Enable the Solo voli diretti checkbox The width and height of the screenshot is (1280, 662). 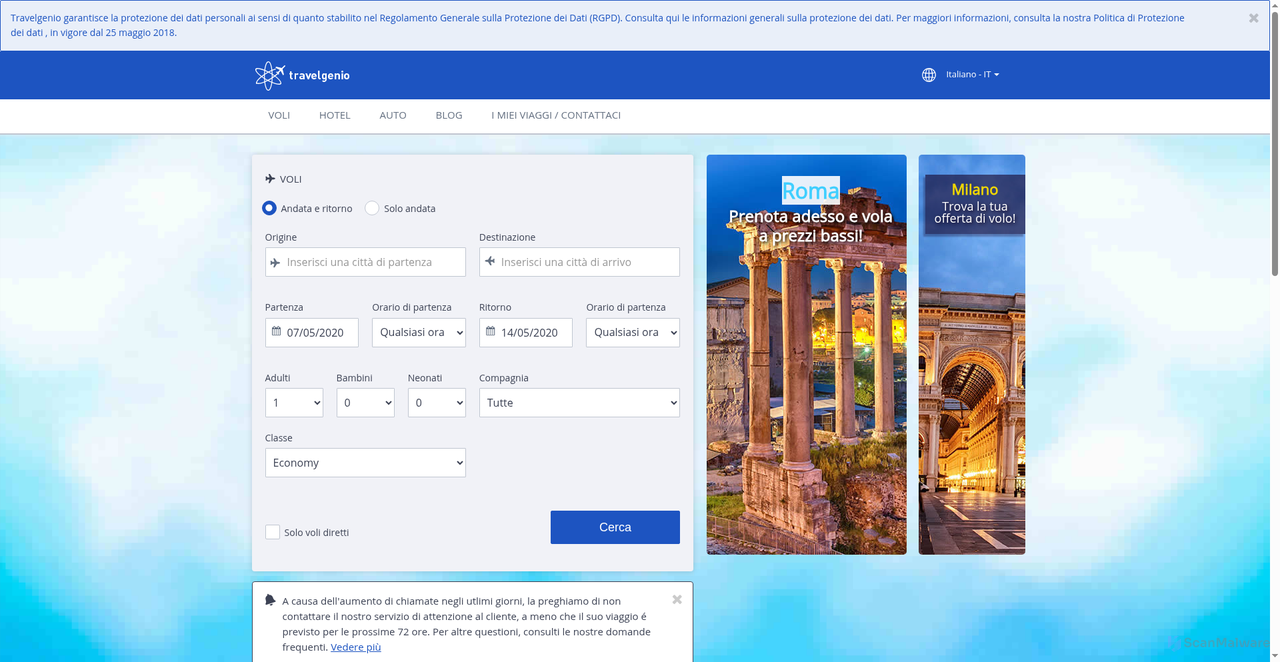[272, 532]
